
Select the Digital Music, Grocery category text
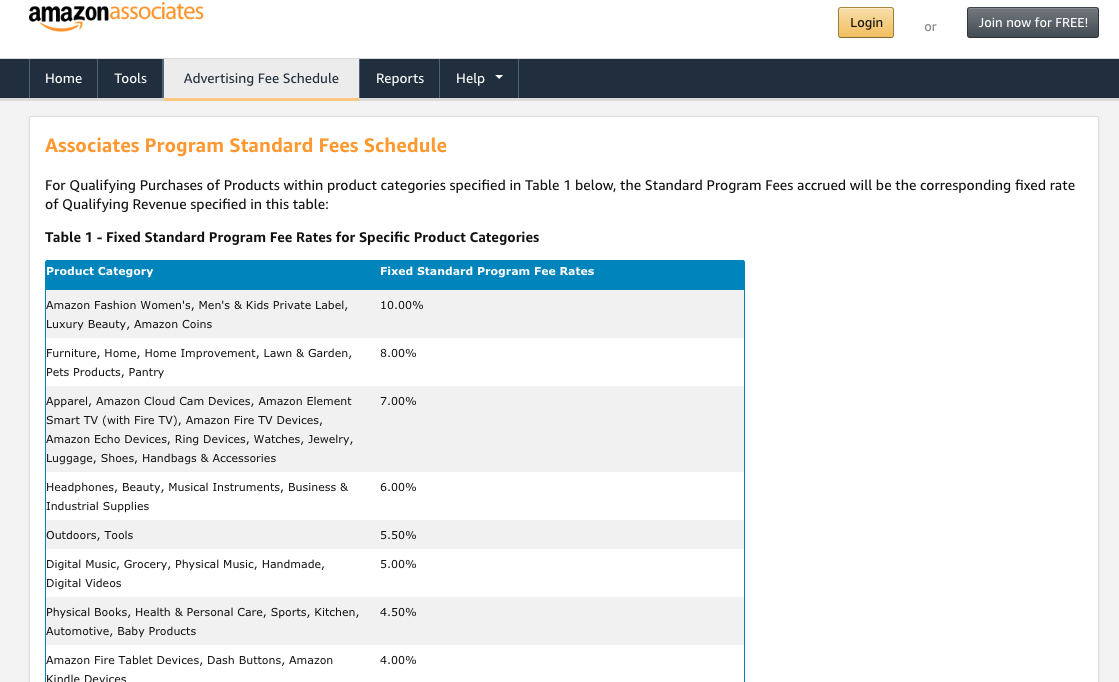coord(186,574)
